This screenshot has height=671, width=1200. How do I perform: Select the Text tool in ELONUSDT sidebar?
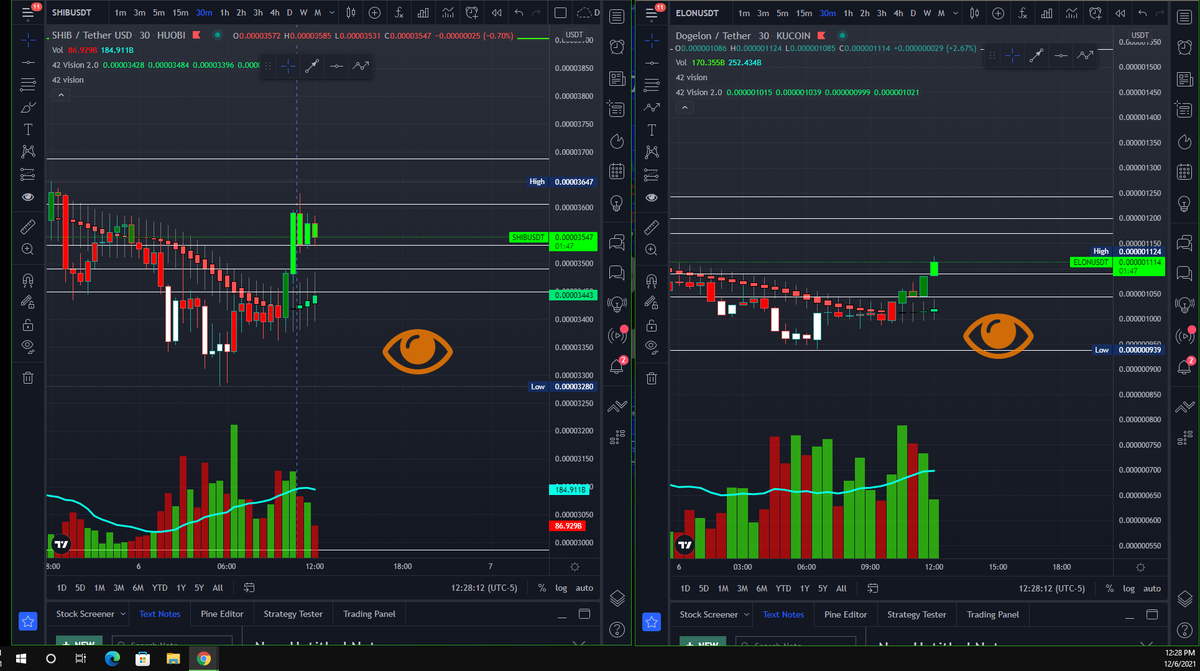pos(652,129)
